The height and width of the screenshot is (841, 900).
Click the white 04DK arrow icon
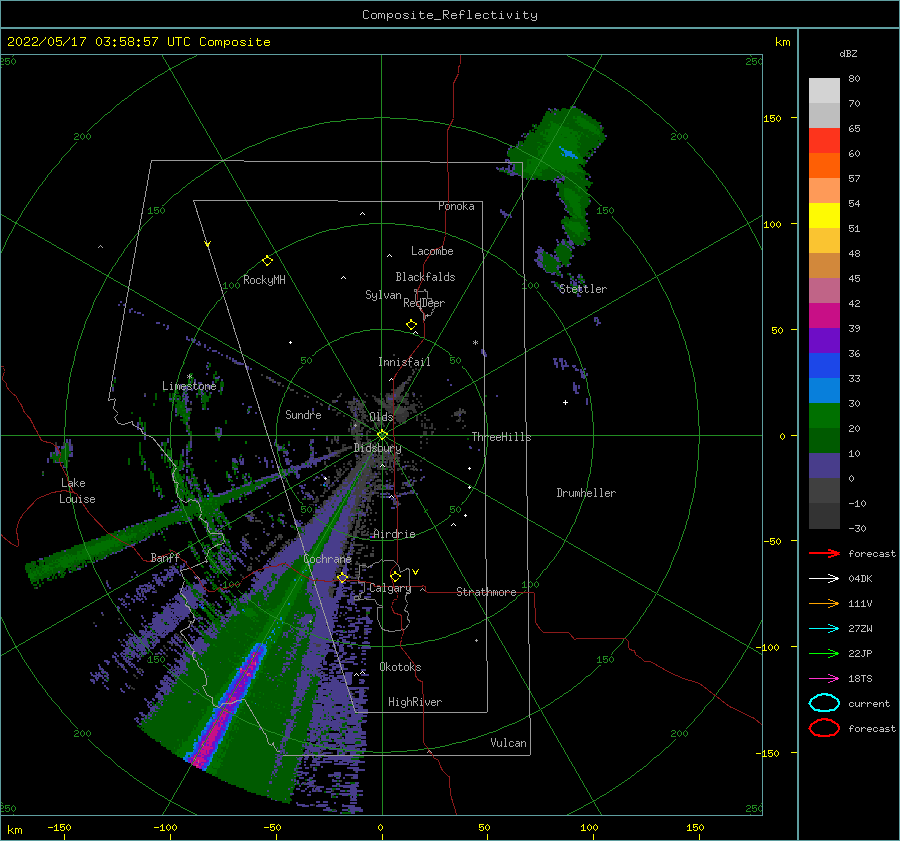(824, 579)
